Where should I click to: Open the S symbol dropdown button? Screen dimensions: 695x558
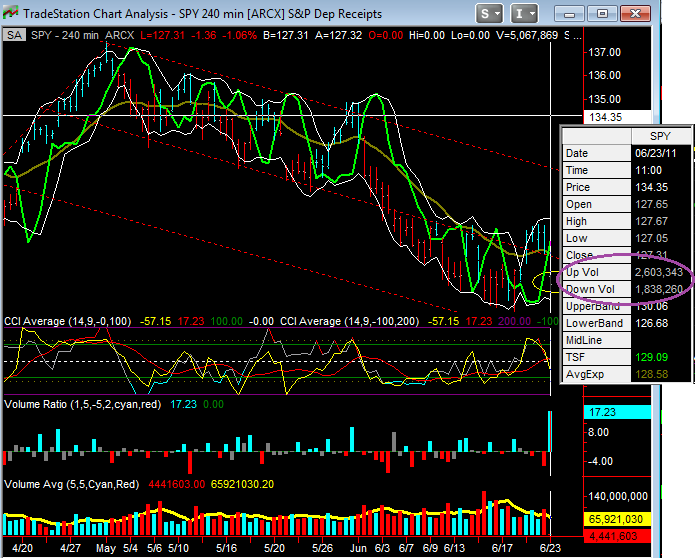click(x=489, y=14)
